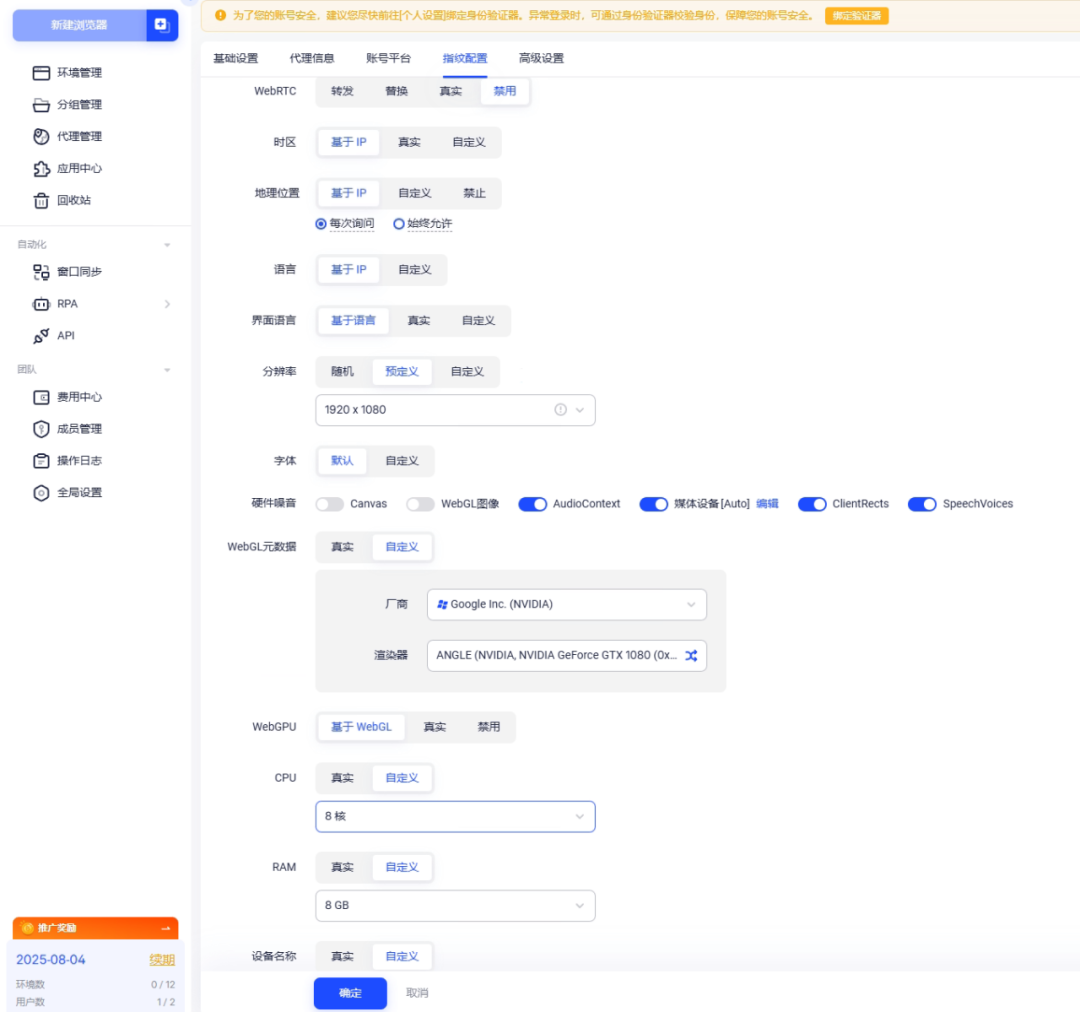The image size is (1080, 1012).
Task: Enable the Canvas noise toggle
Action: click(330, 504)
